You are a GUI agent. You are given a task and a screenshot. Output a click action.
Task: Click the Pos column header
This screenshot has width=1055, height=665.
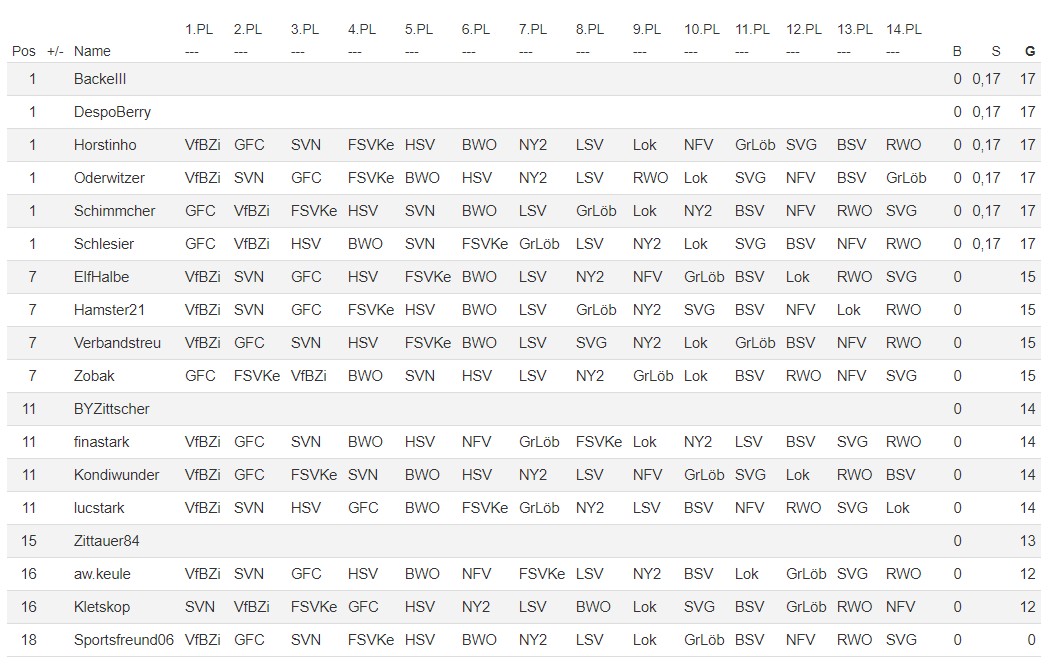coord(23,51)
